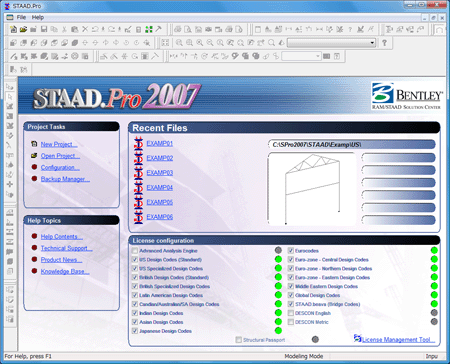Click the Print toolbar icon
Image resolution: width=450 pixels, height=364 pixels.
(x=178, y=29)
